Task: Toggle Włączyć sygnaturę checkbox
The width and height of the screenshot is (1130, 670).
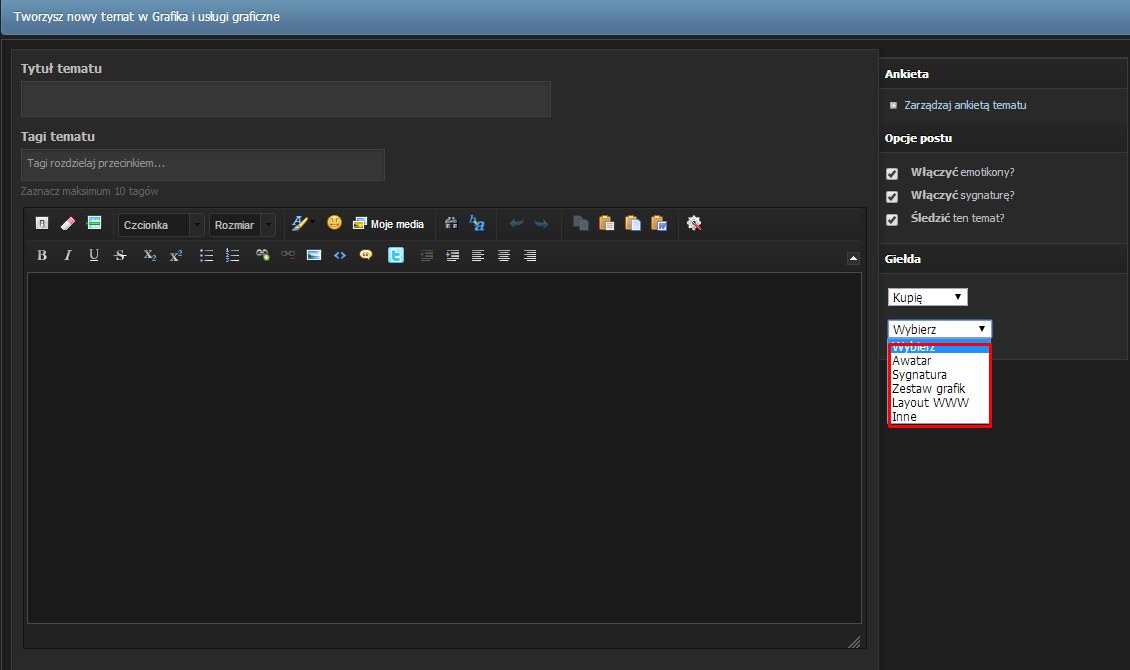Action: tap(892, 197)
